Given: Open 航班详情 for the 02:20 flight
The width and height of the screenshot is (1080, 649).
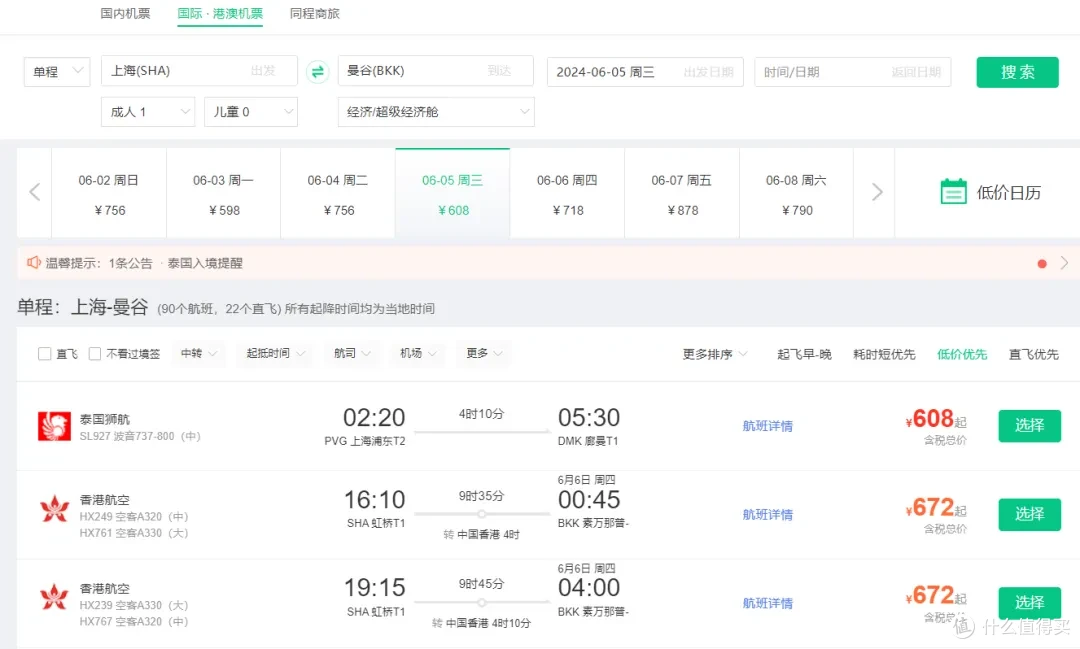Looking at the screenshot, I should (x=767, y=426).
